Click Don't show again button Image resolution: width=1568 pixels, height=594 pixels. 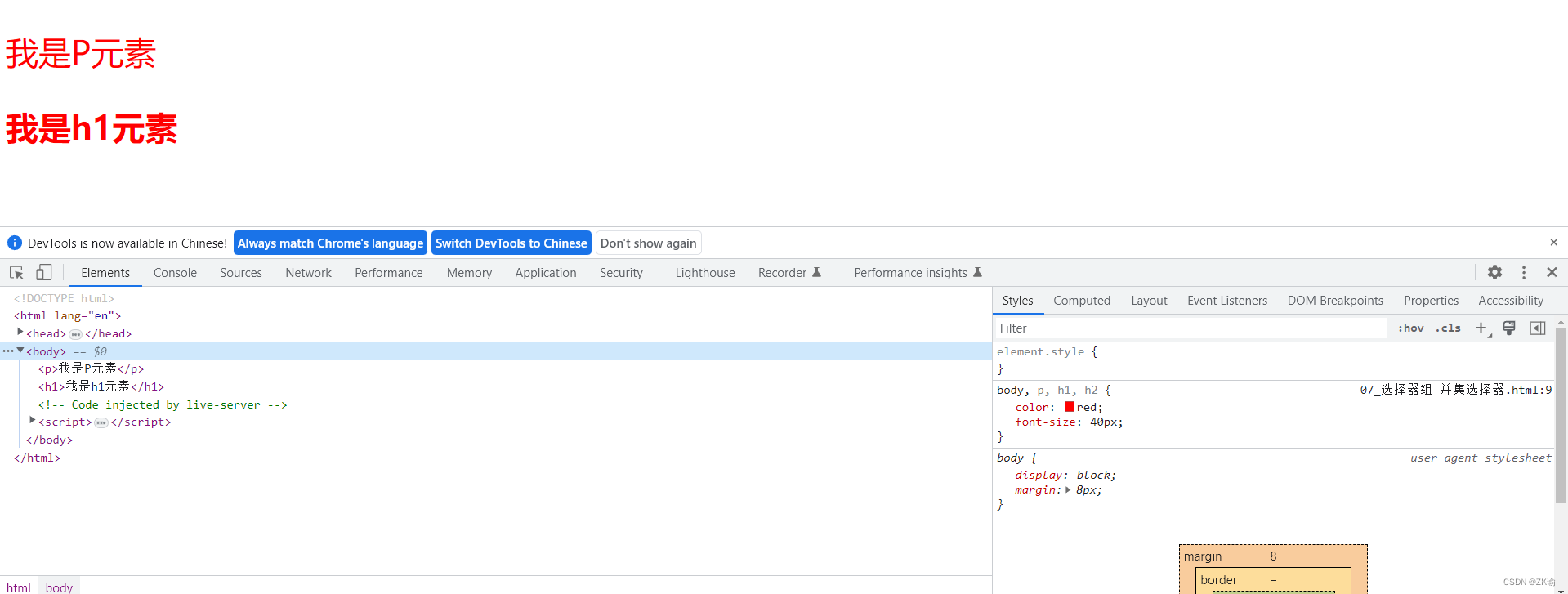click(649, 243)
